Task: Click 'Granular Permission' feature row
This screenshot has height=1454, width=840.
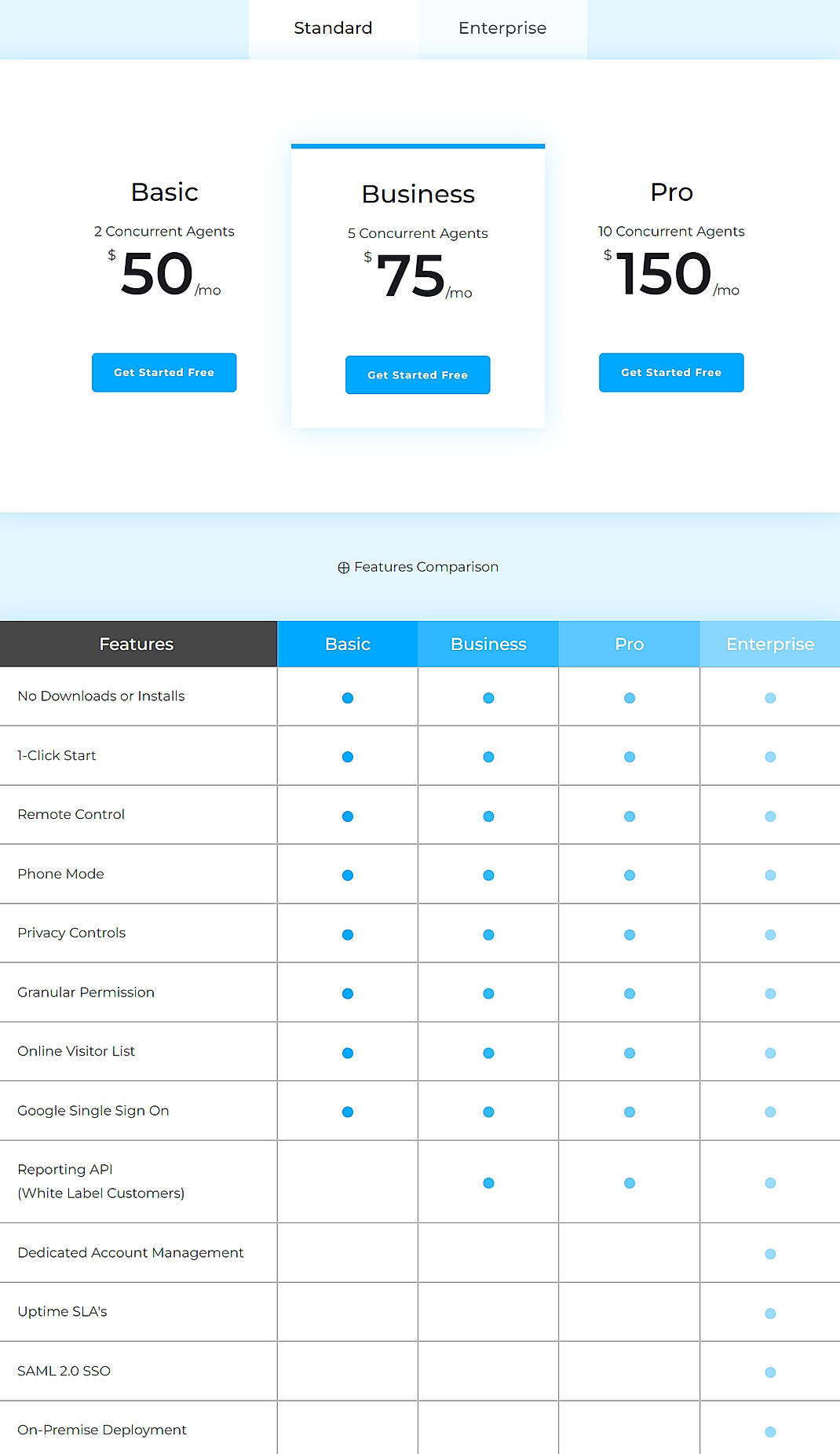Action: [x=420, y=992]
